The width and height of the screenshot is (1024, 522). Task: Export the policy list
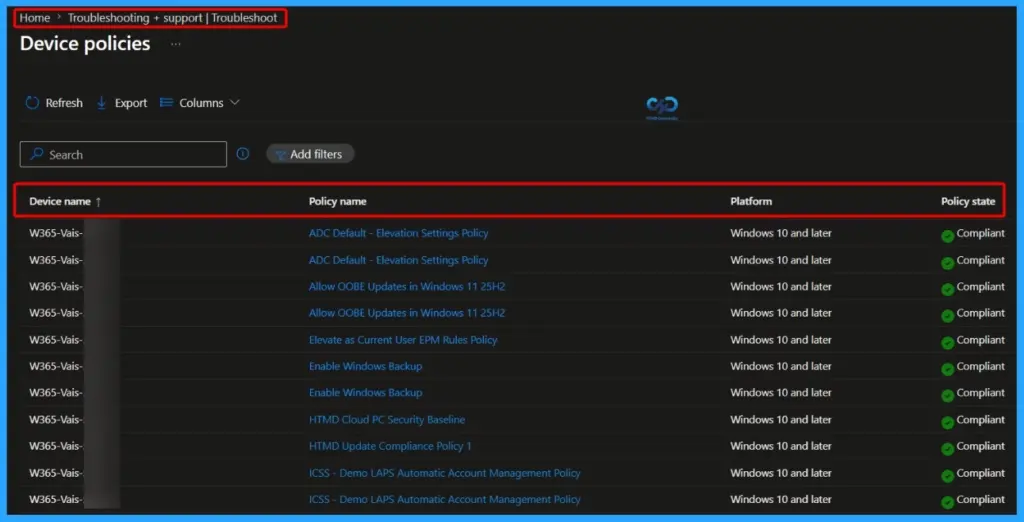(121, 103)
